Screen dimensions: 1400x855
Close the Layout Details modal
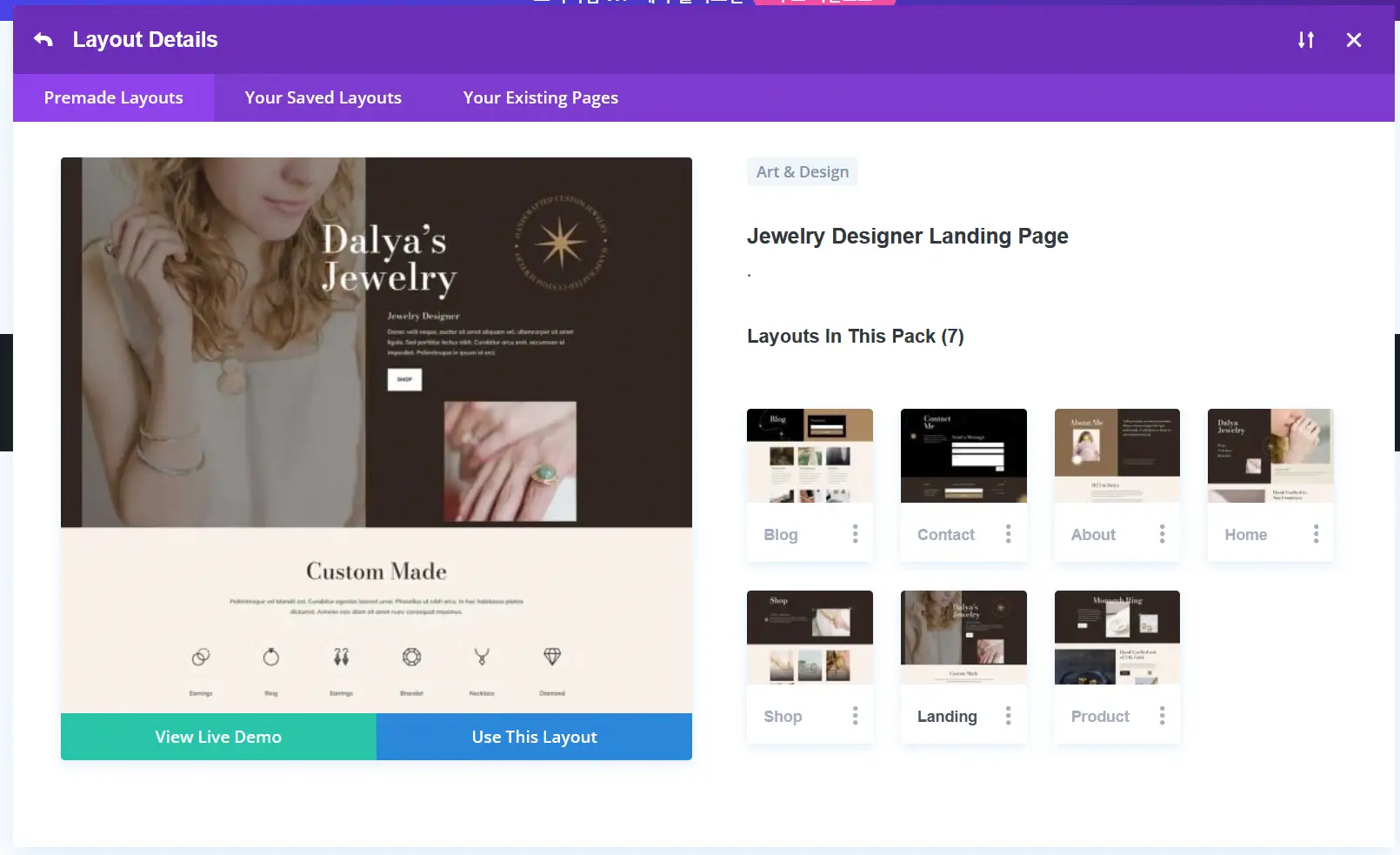pyautogui.click(x=1353, y=40)
